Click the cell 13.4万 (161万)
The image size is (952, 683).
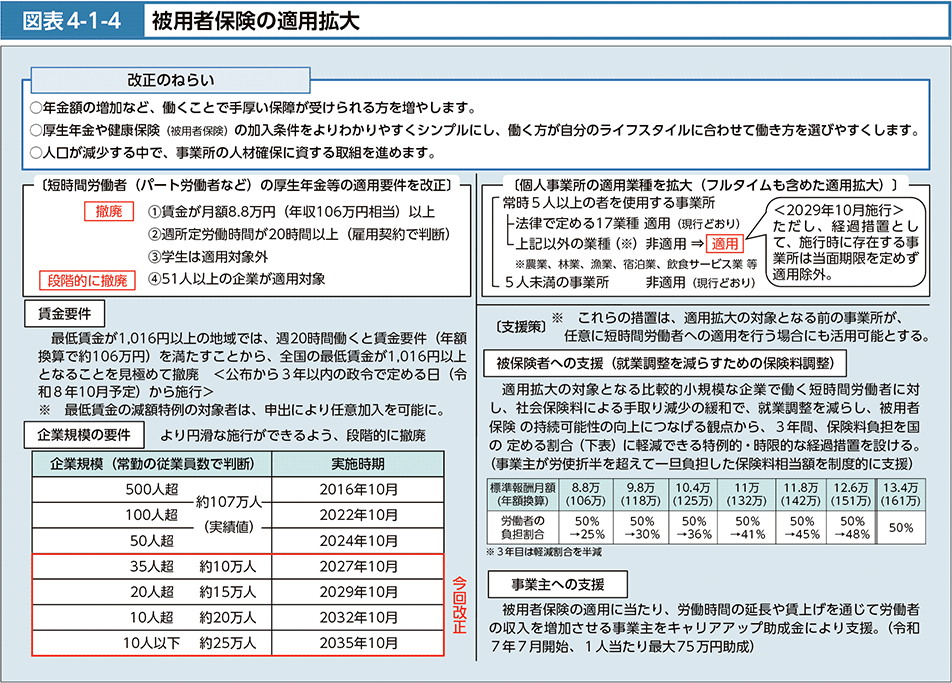coord(901,495)
